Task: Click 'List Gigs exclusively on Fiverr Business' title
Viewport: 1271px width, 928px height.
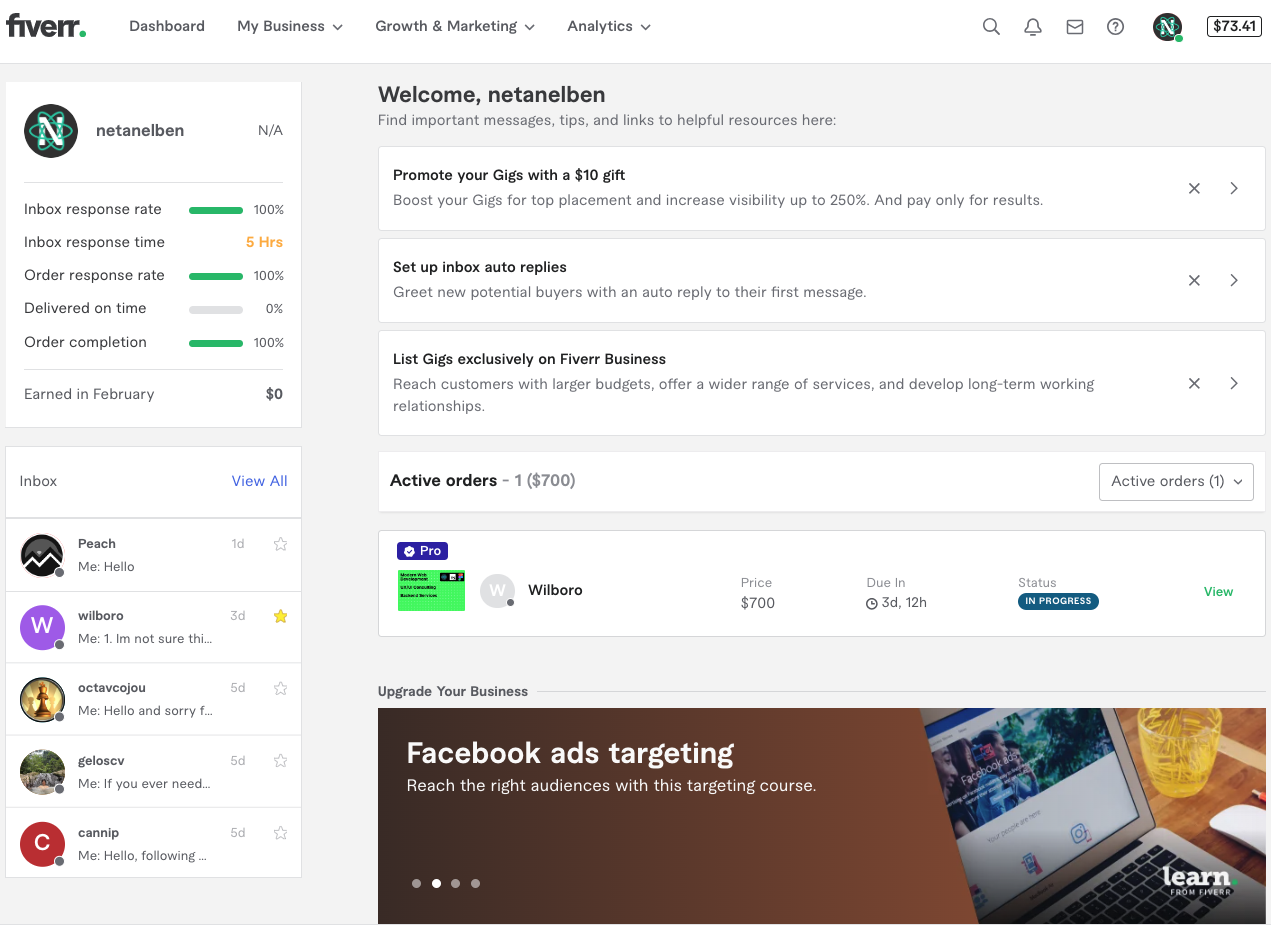Action: [529, 359]
